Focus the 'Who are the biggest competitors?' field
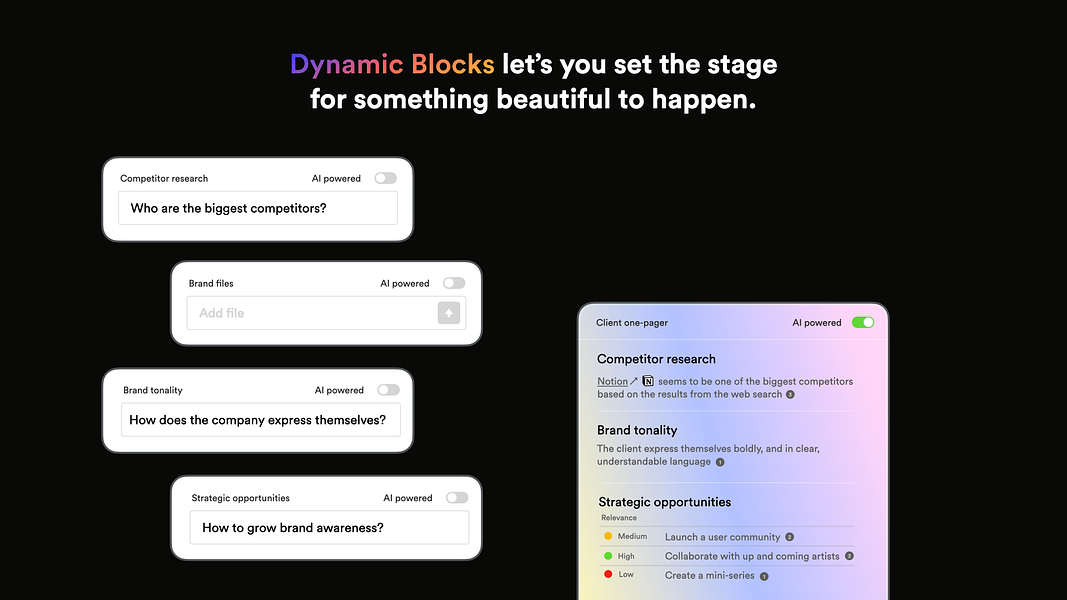The width and height of the screenshot is (1067, 600). (258, 208)
